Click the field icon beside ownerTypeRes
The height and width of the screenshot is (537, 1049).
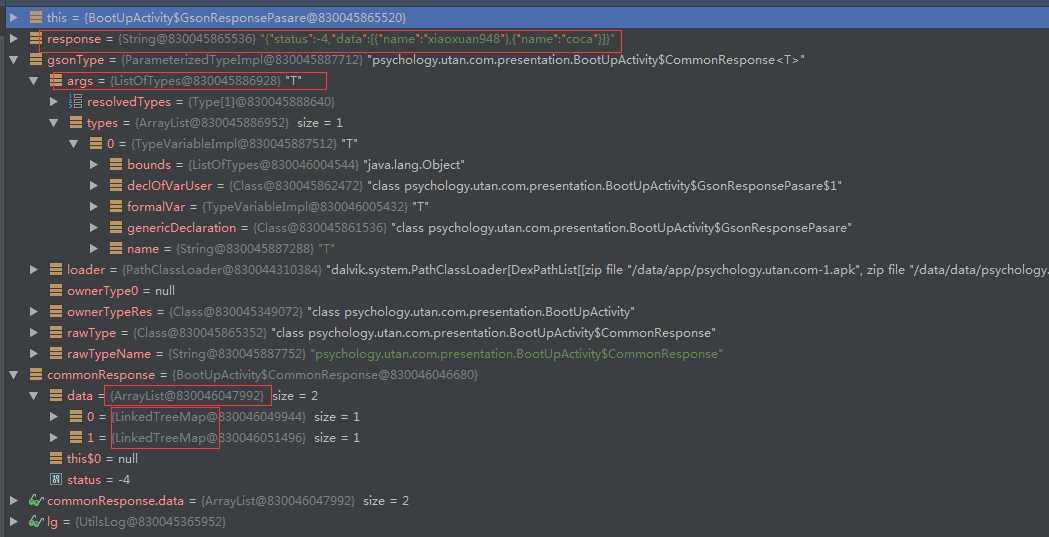pyautogui.click(x=56, y=312)
